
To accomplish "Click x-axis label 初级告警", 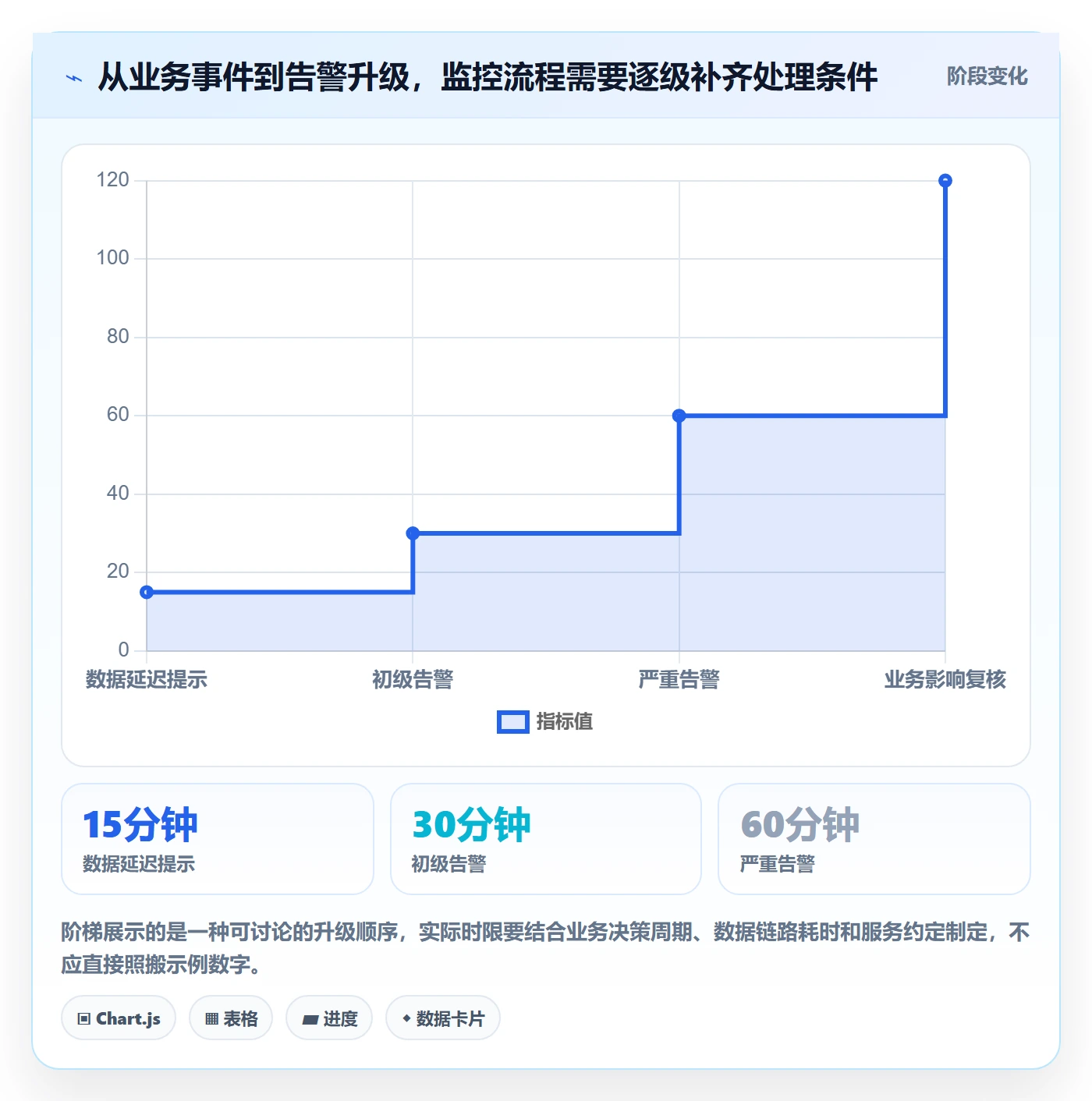I will point(413,679).
